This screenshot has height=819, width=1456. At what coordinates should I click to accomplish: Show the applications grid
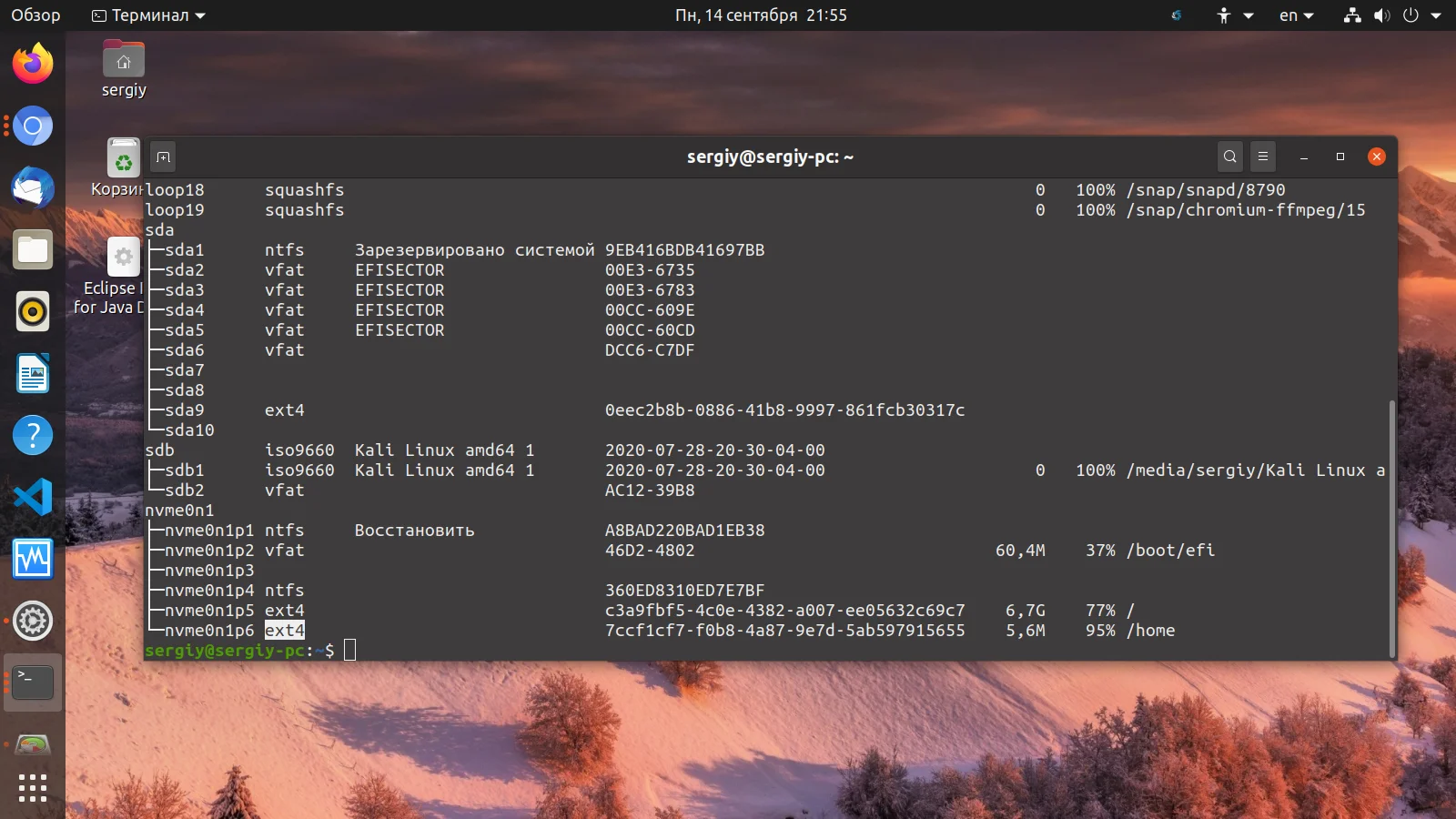[x=33, y=788]
